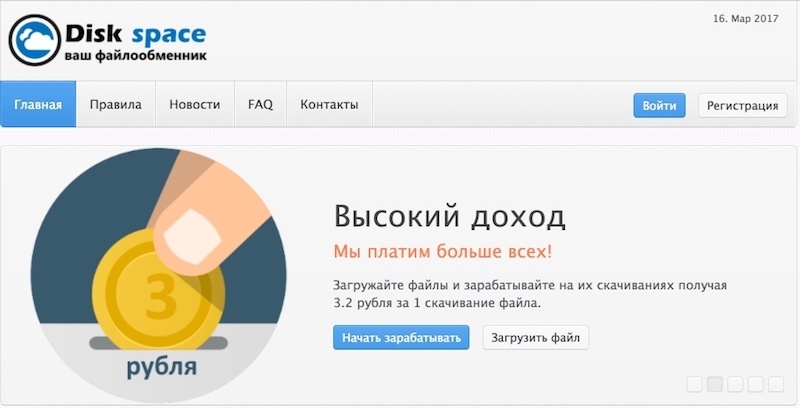Click the Войти login button
Screen dimensions: 800x408
(659, 106)
